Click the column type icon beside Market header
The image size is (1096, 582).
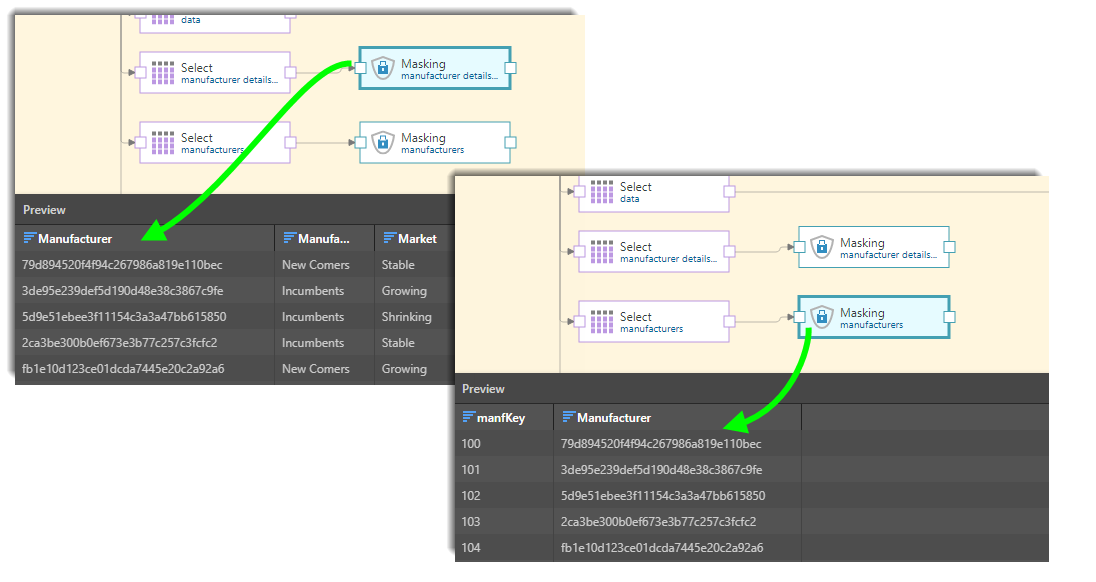[388, 239]
